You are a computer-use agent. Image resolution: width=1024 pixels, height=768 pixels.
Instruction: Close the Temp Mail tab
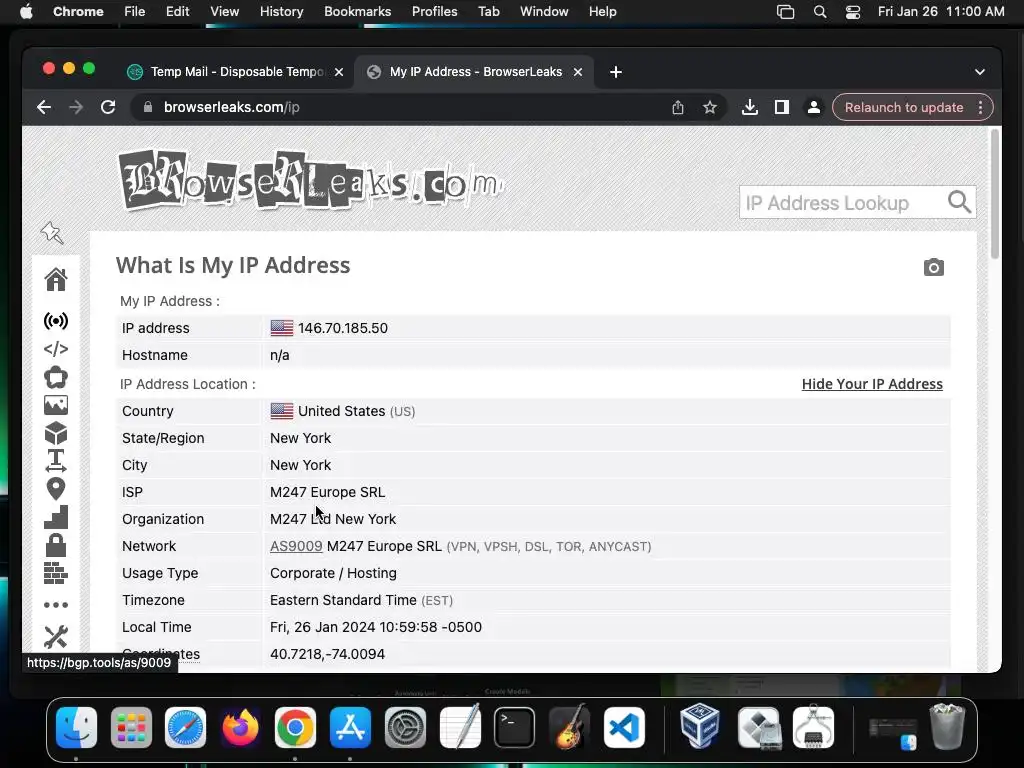[x=339, y=72]
